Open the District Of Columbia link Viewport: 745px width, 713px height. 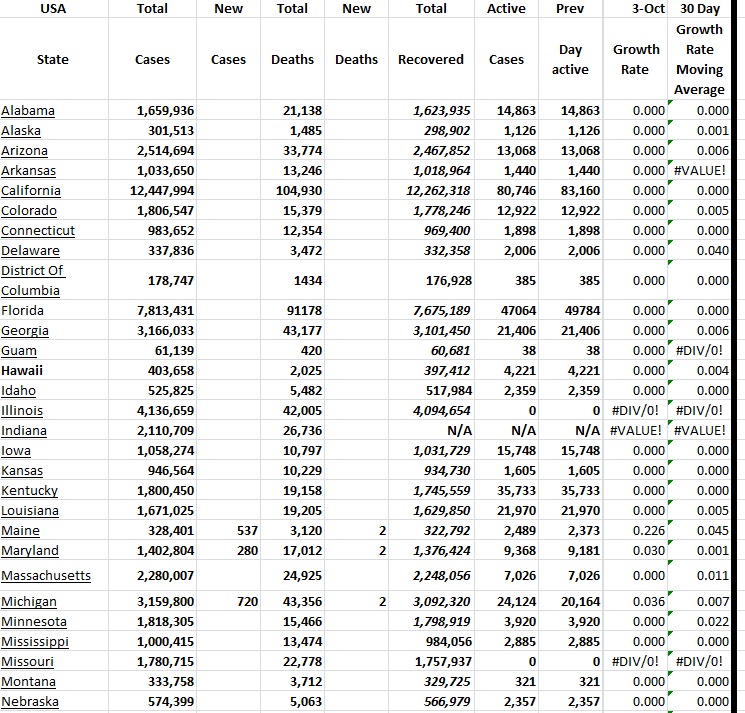(32, 280)
